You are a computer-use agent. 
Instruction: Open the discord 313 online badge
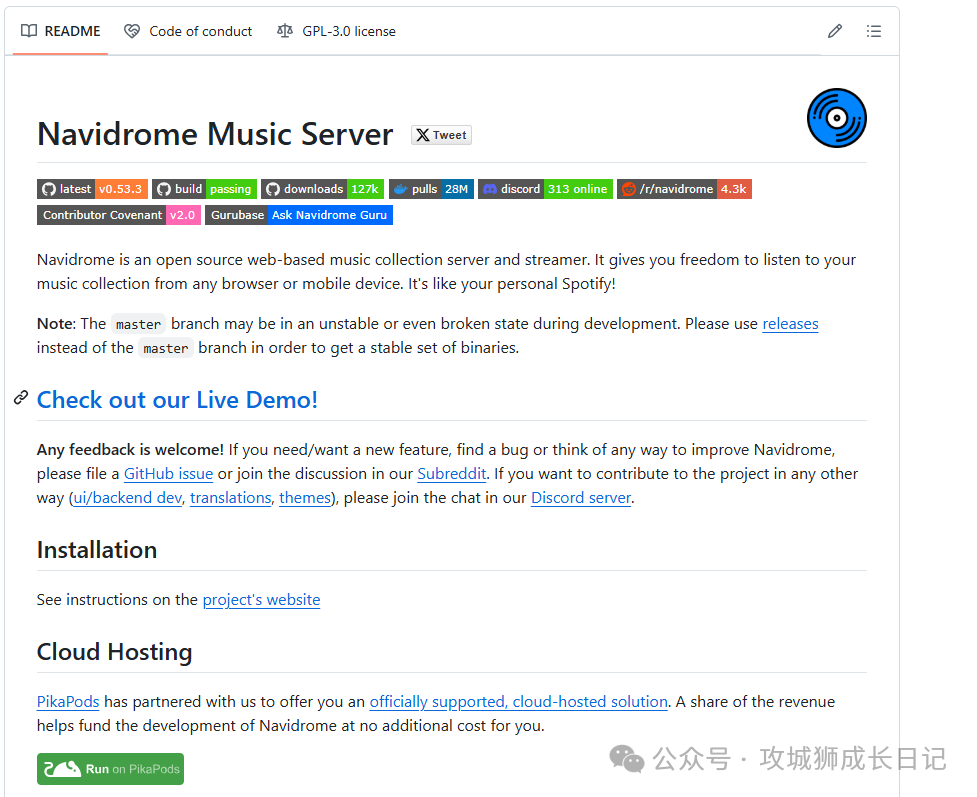(545, 189)
